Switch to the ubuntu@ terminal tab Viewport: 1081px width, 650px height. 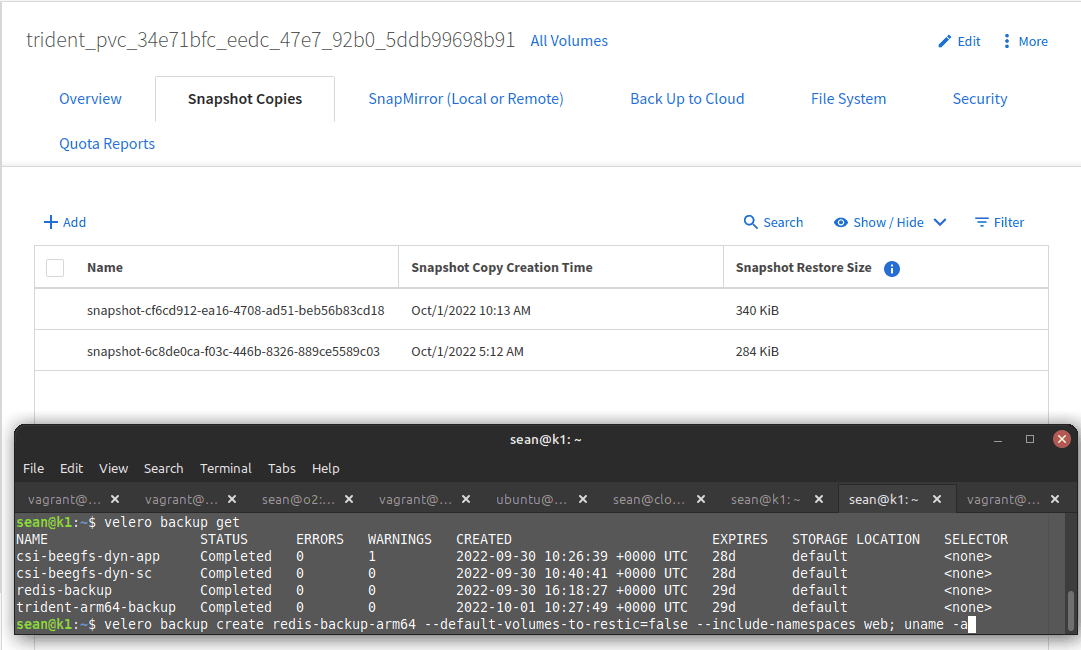[x=532, y=499]
